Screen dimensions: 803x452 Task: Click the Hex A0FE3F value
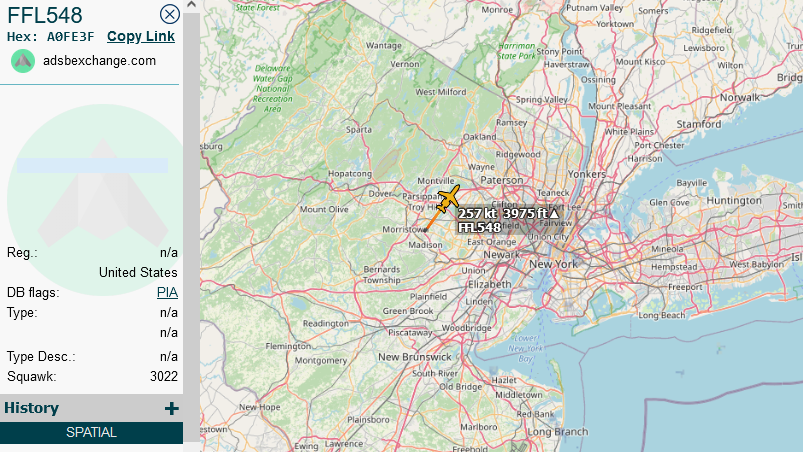click(x=71, y=37)
